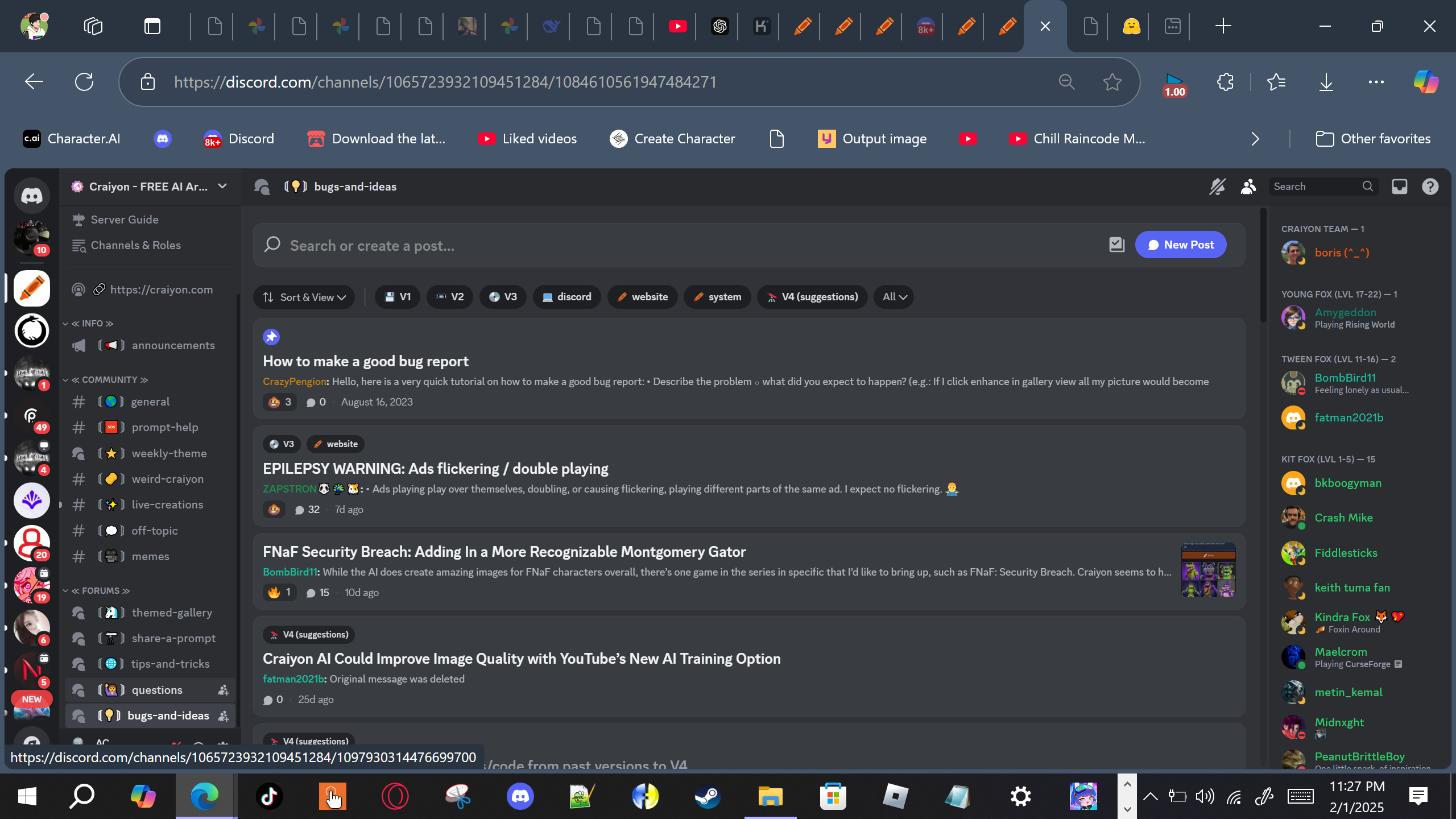This screenshot has height=819, width=1456.
Task: Open the Discord help icon
Action: 1430,187
